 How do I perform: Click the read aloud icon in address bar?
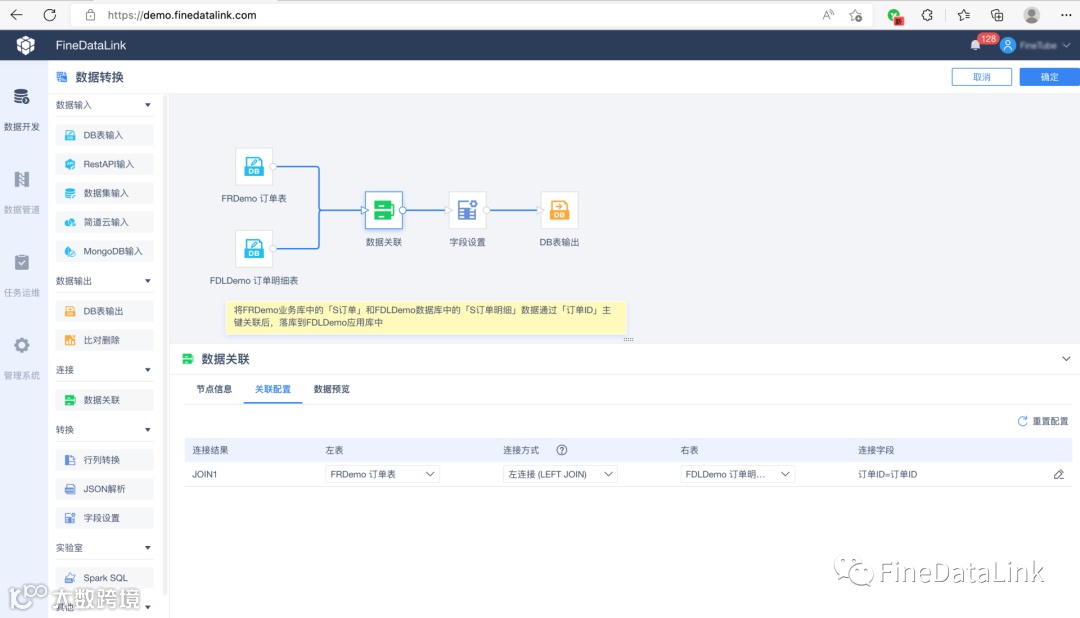click(x=828, y=15)
